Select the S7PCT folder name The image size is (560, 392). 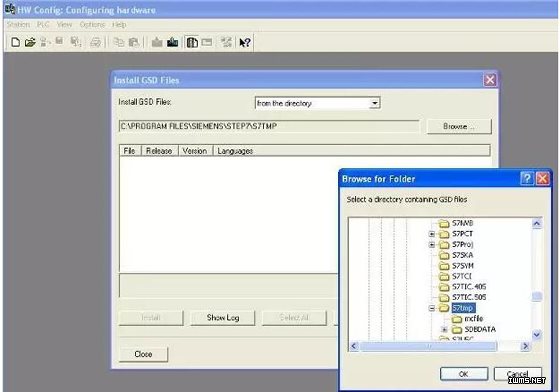pyautogui.click(x=462, y=234)
